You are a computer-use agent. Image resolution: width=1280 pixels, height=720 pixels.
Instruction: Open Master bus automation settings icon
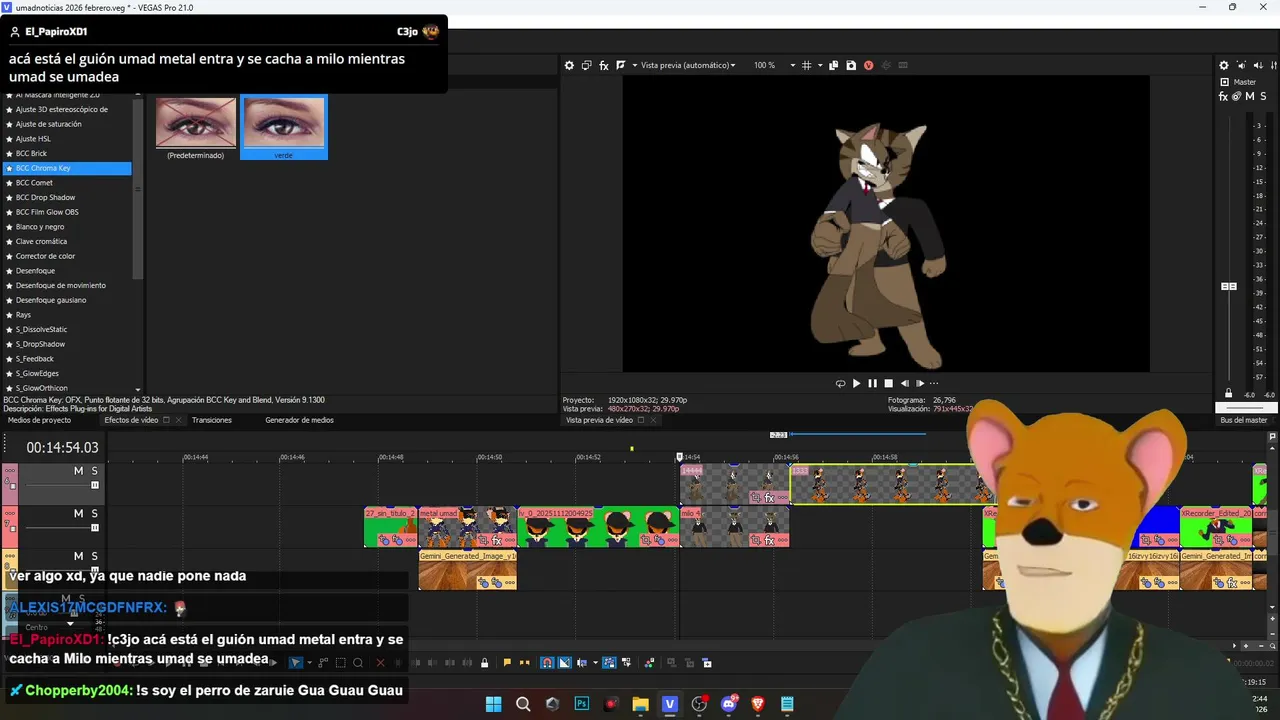(1237, 97)
